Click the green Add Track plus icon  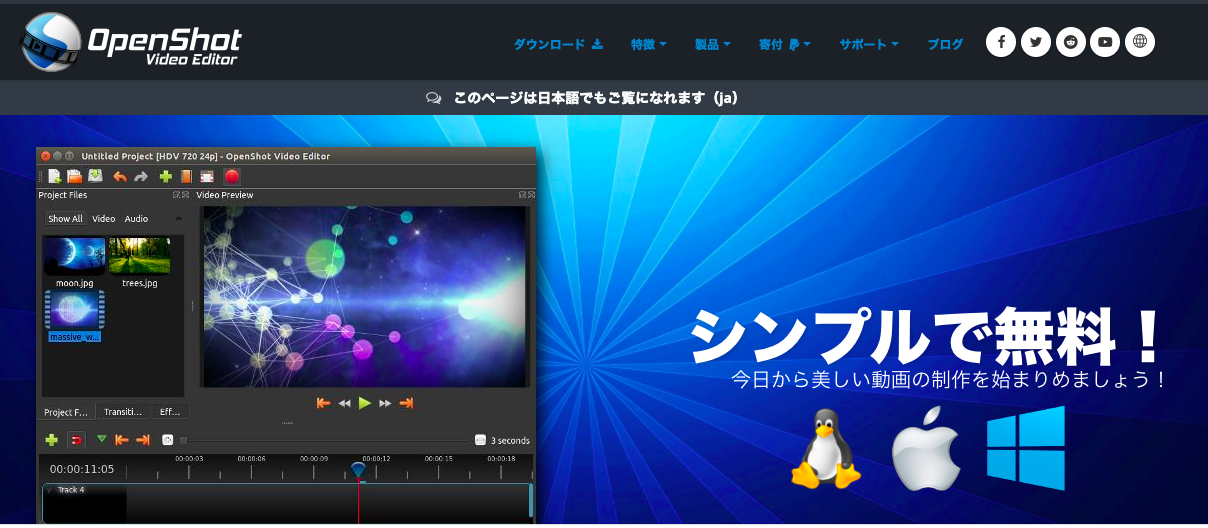coord(52,440)
